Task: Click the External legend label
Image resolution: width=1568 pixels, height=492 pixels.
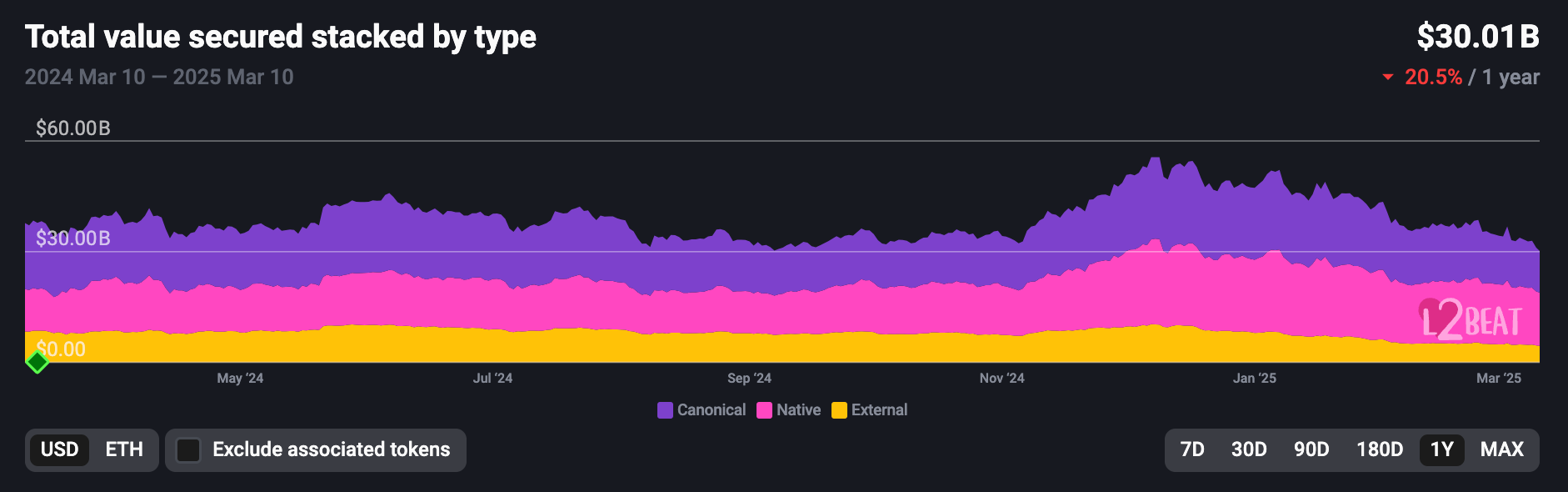Action: tap(879, 410)
